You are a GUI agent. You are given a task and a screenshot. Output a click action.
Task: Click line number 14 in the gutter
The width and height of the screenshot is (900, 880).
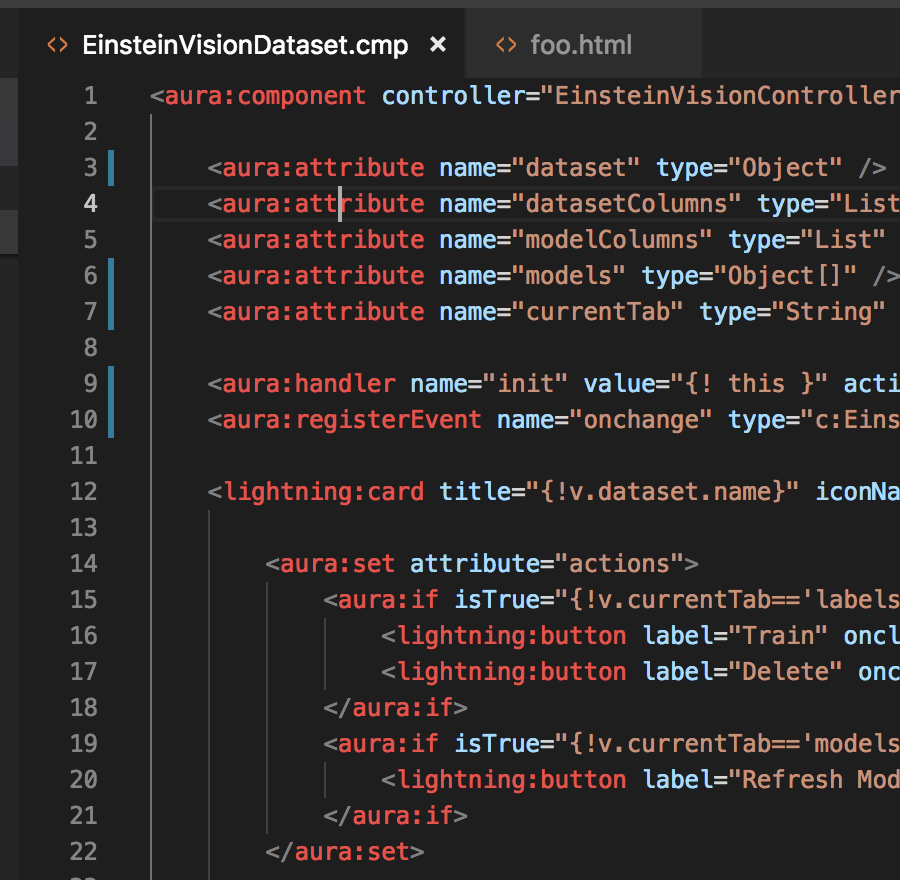click(84, 563)
